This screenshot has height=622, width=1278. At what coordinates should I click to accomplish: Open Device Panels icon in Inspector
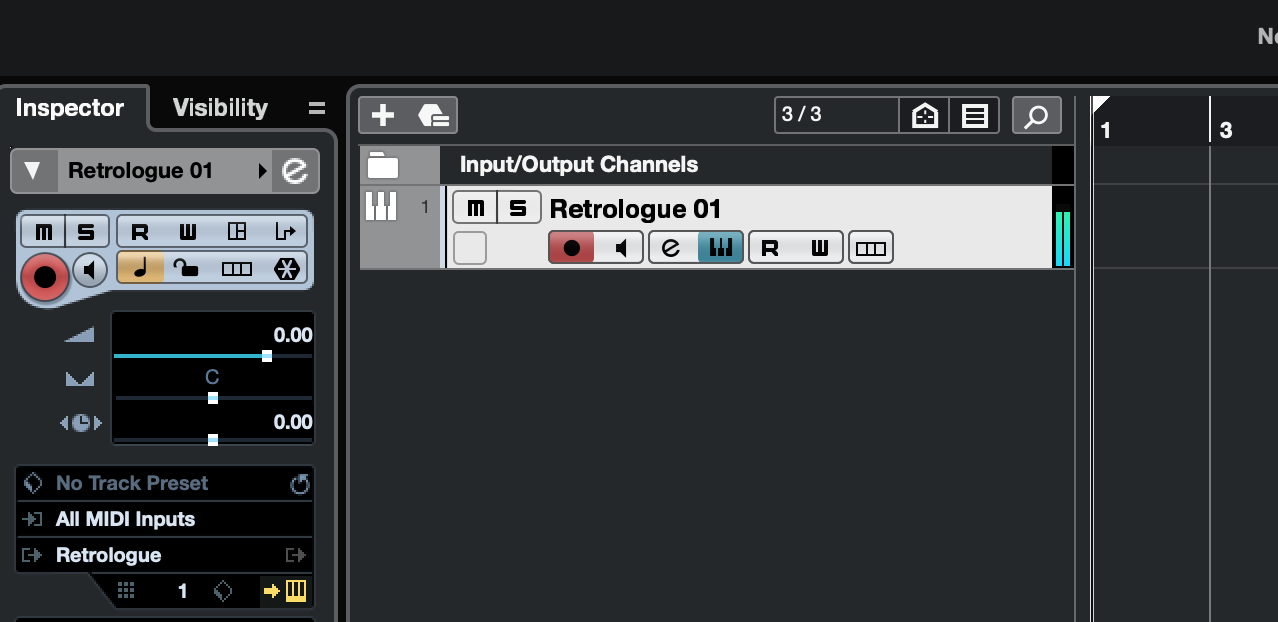coord(237,232)
